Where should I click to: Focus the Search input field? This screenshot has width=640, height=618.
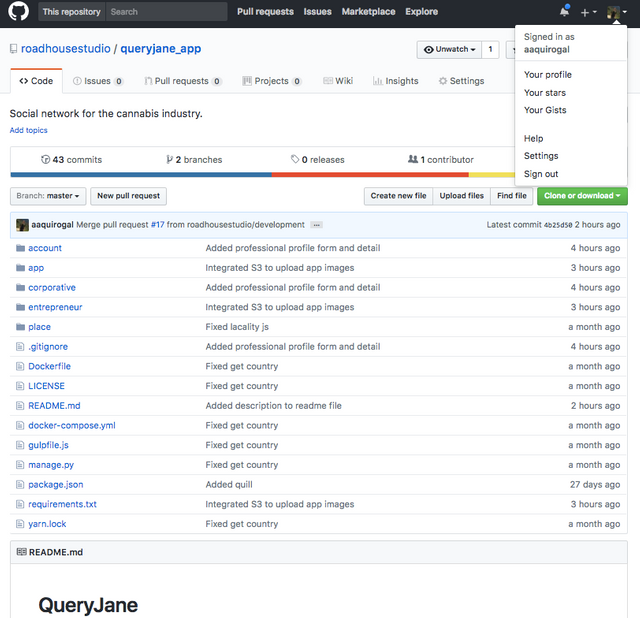(x=167, y=11)
